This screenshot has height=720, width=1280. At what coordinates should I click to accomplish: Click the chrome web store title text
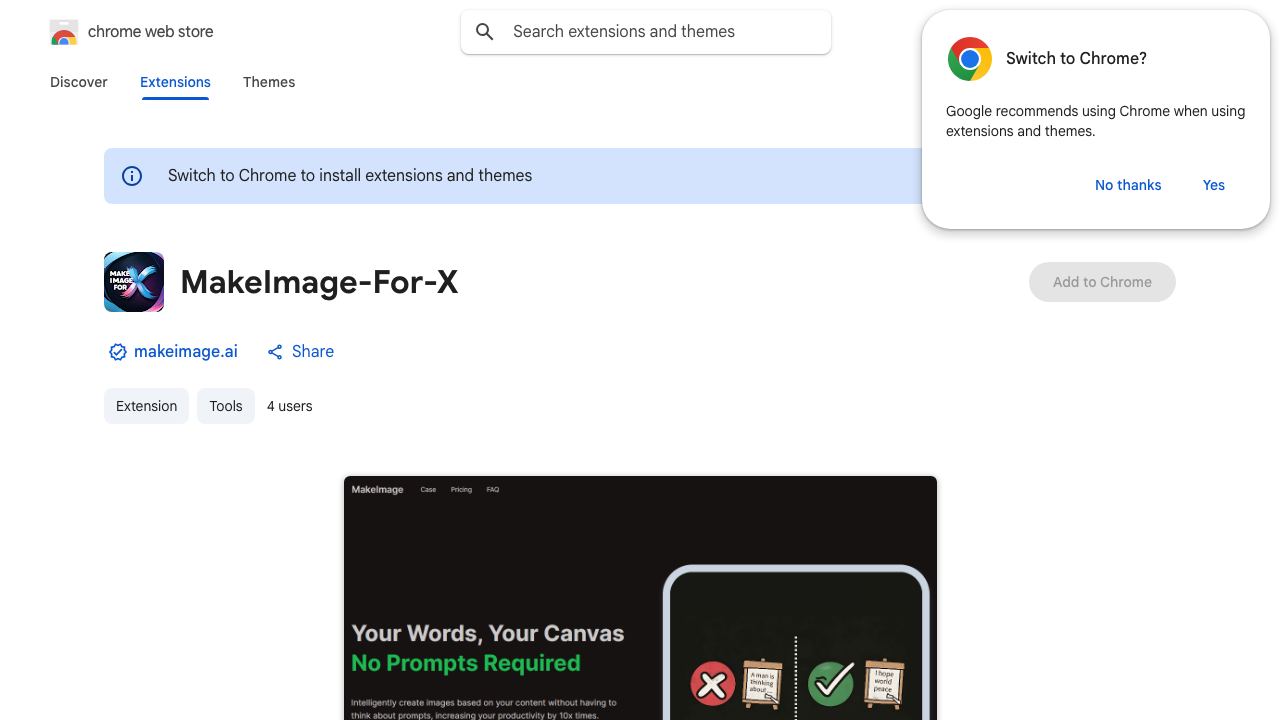(x=151, y=32)
